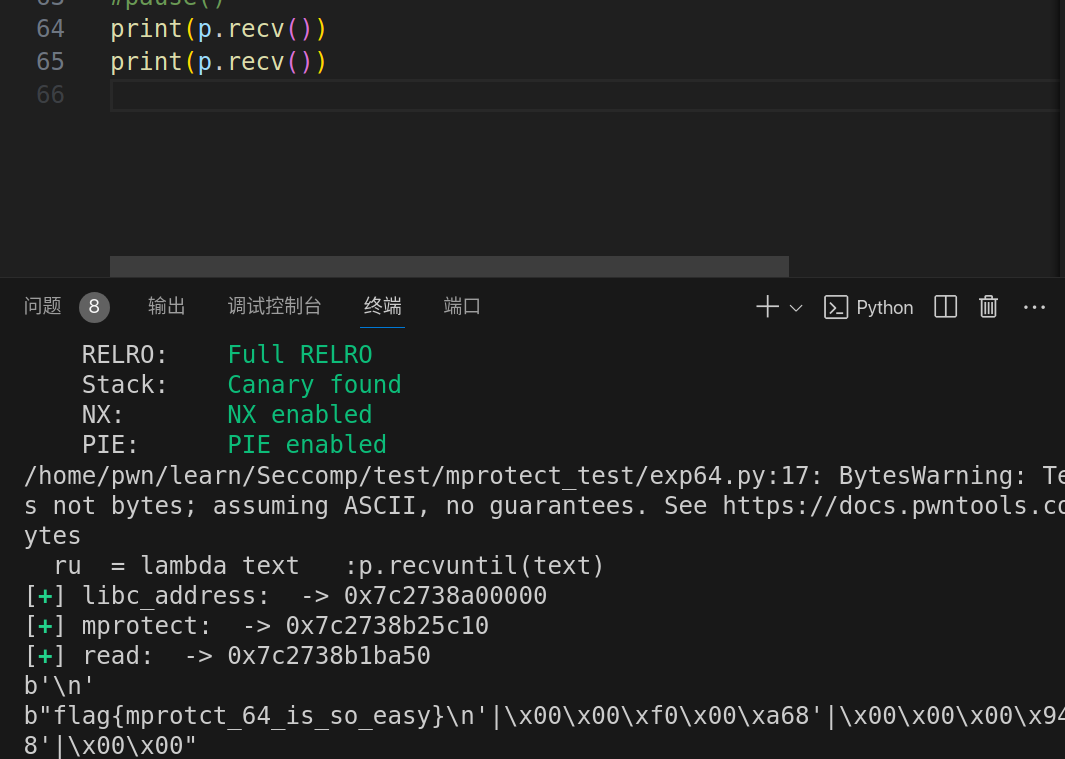Open more panel actions ellipsis menu
The width and height of the screenshot is (1065, 759).
click(1034, 307)
